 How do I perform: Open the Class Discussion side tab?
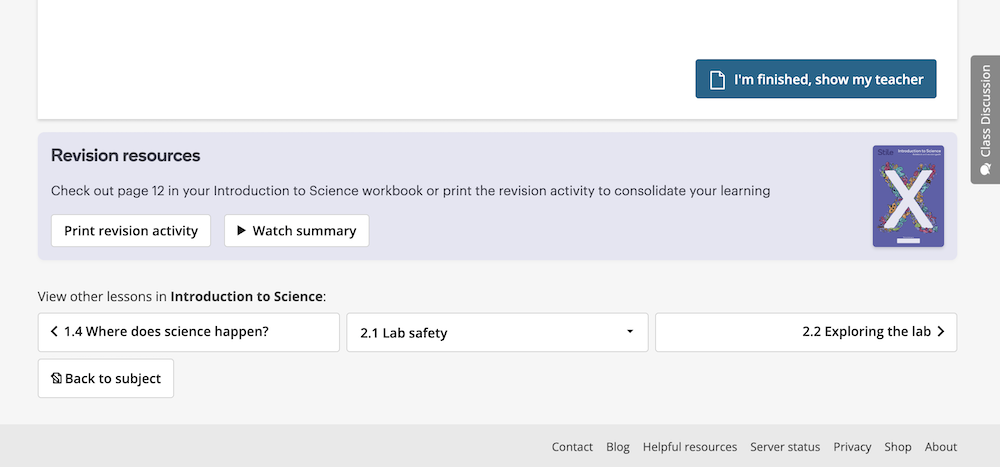[985, 120]
